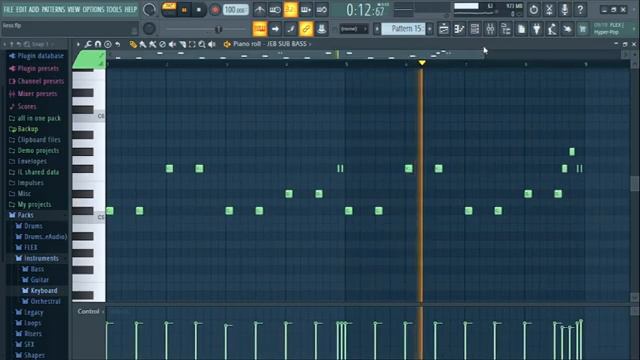
Task: Collapse the Instruments folder
Action: [41, 258]
